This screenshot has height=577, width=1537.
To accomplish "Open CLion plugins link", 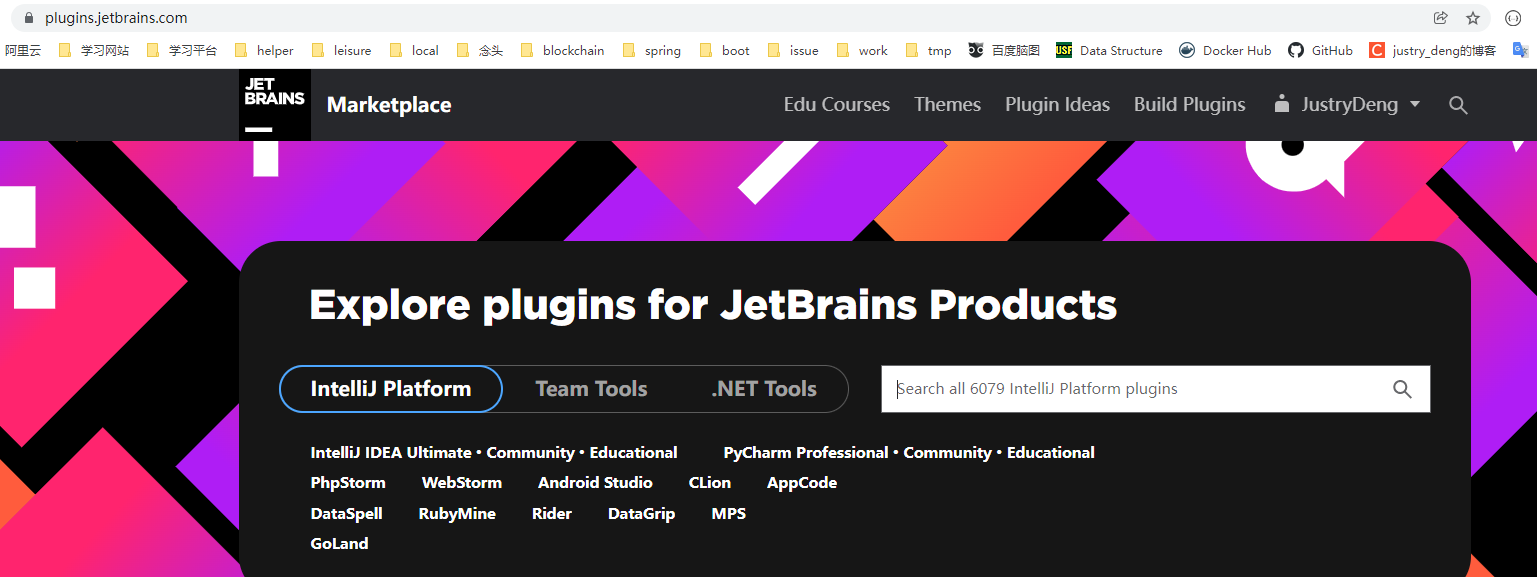I will pyautogui.click(x=710, y=483).
